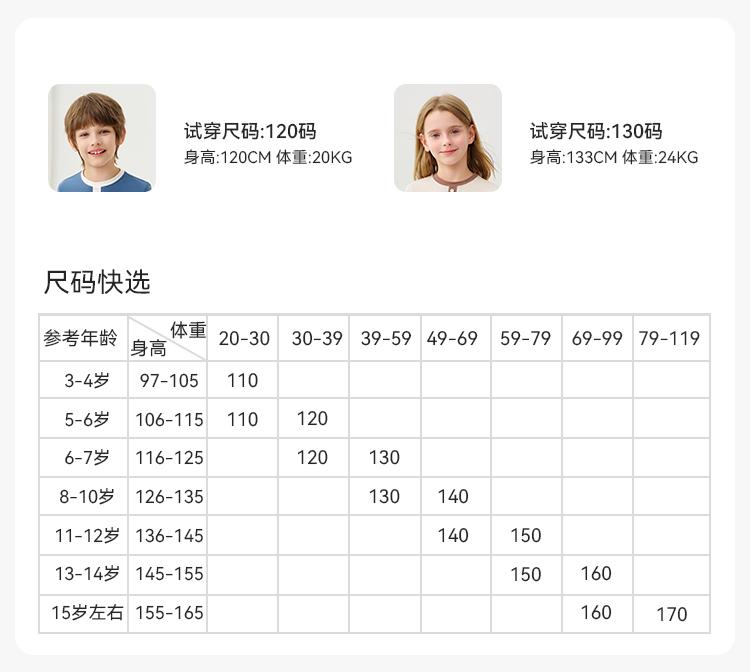Viewport: 750px width, 672px height.
Task: Click the height cell '106-115'
Action: coord(169,420)
